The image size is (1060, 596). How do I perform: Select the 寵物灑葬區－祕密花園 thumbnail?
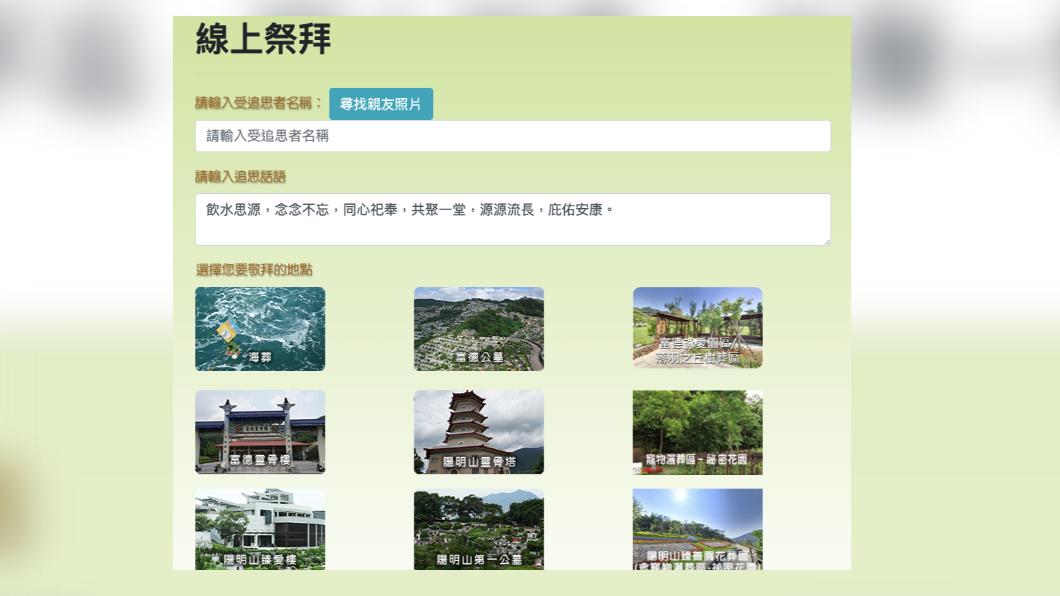pyautogui.click(x=698, y=432)
